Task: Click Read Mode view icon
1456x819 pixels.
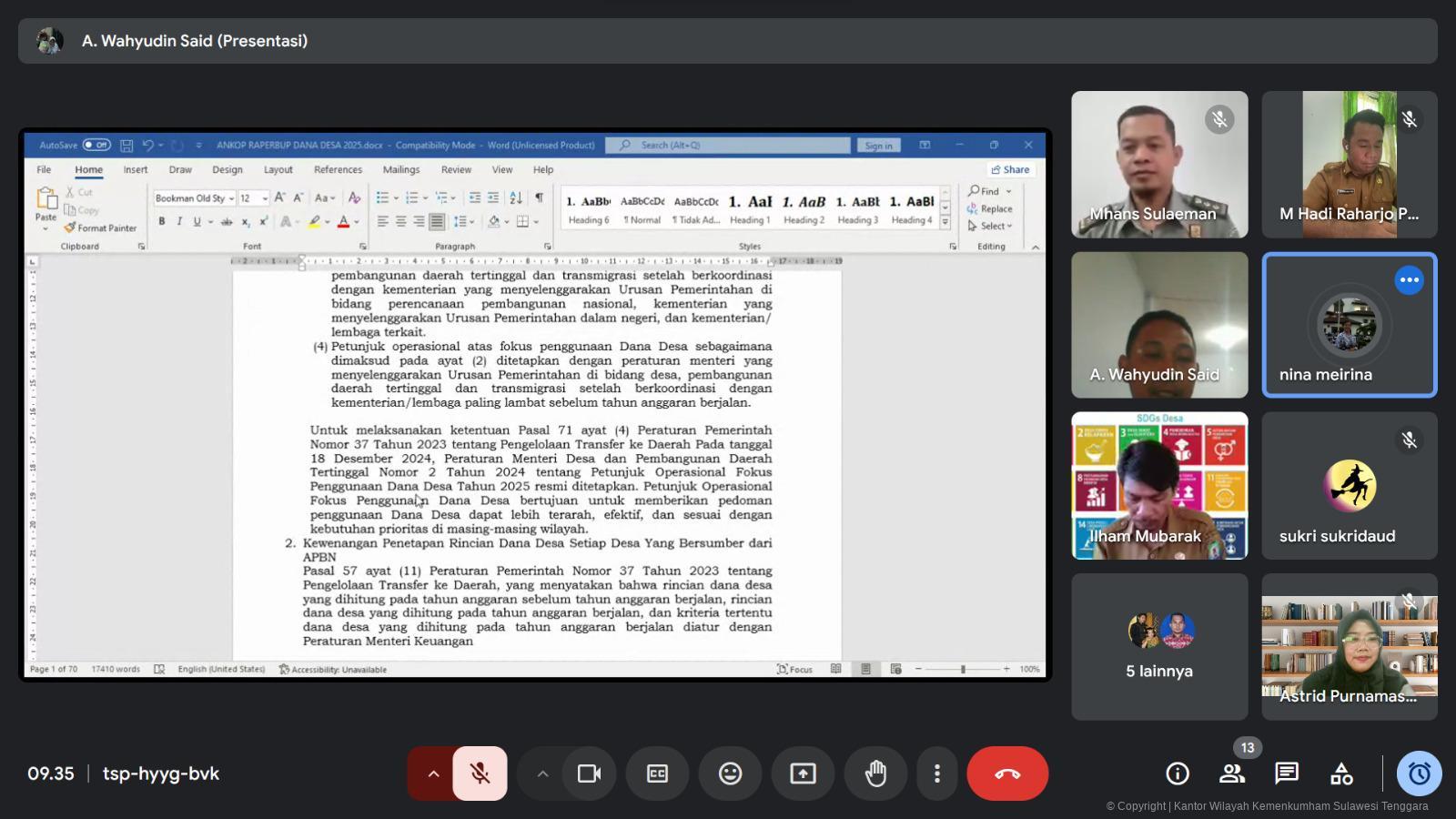Action: [x=836, y=669]
